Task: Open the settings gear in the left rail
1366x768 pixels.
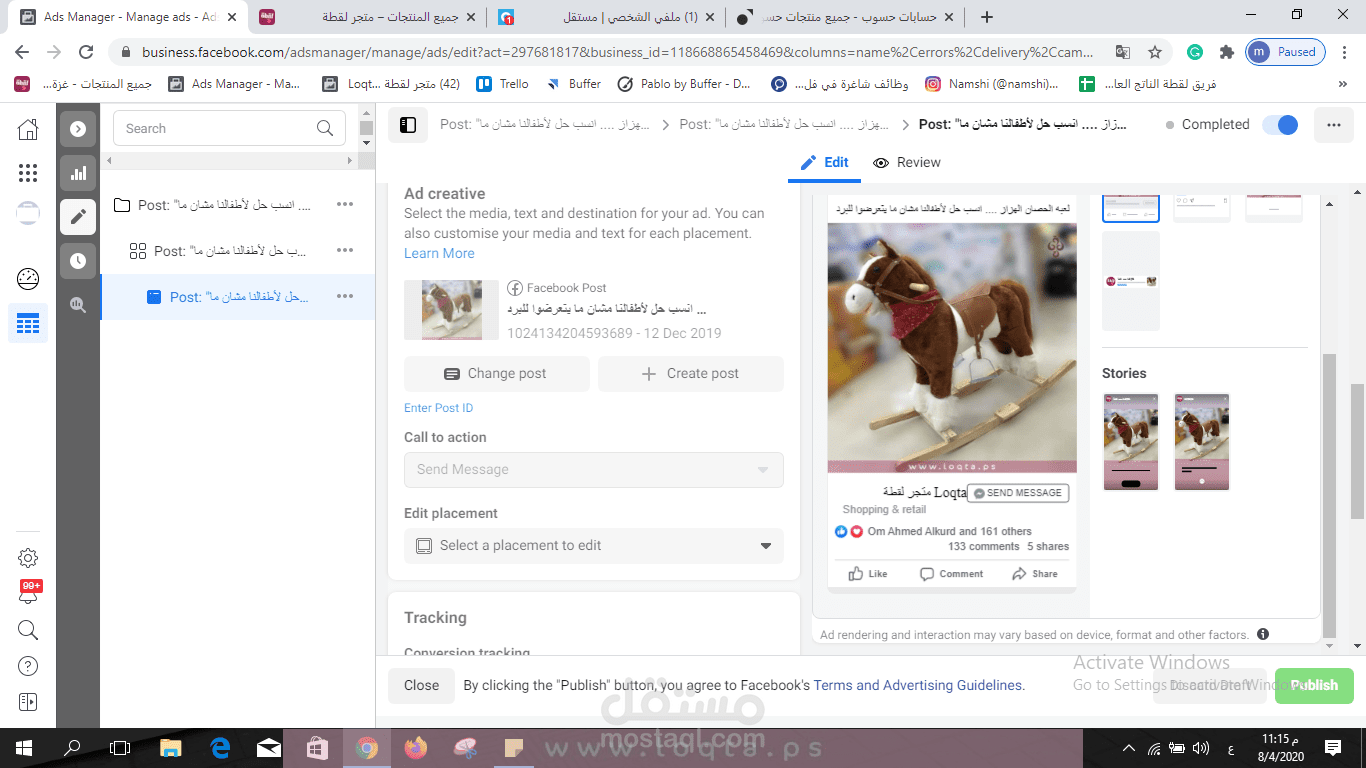Action: click(28, 558)
